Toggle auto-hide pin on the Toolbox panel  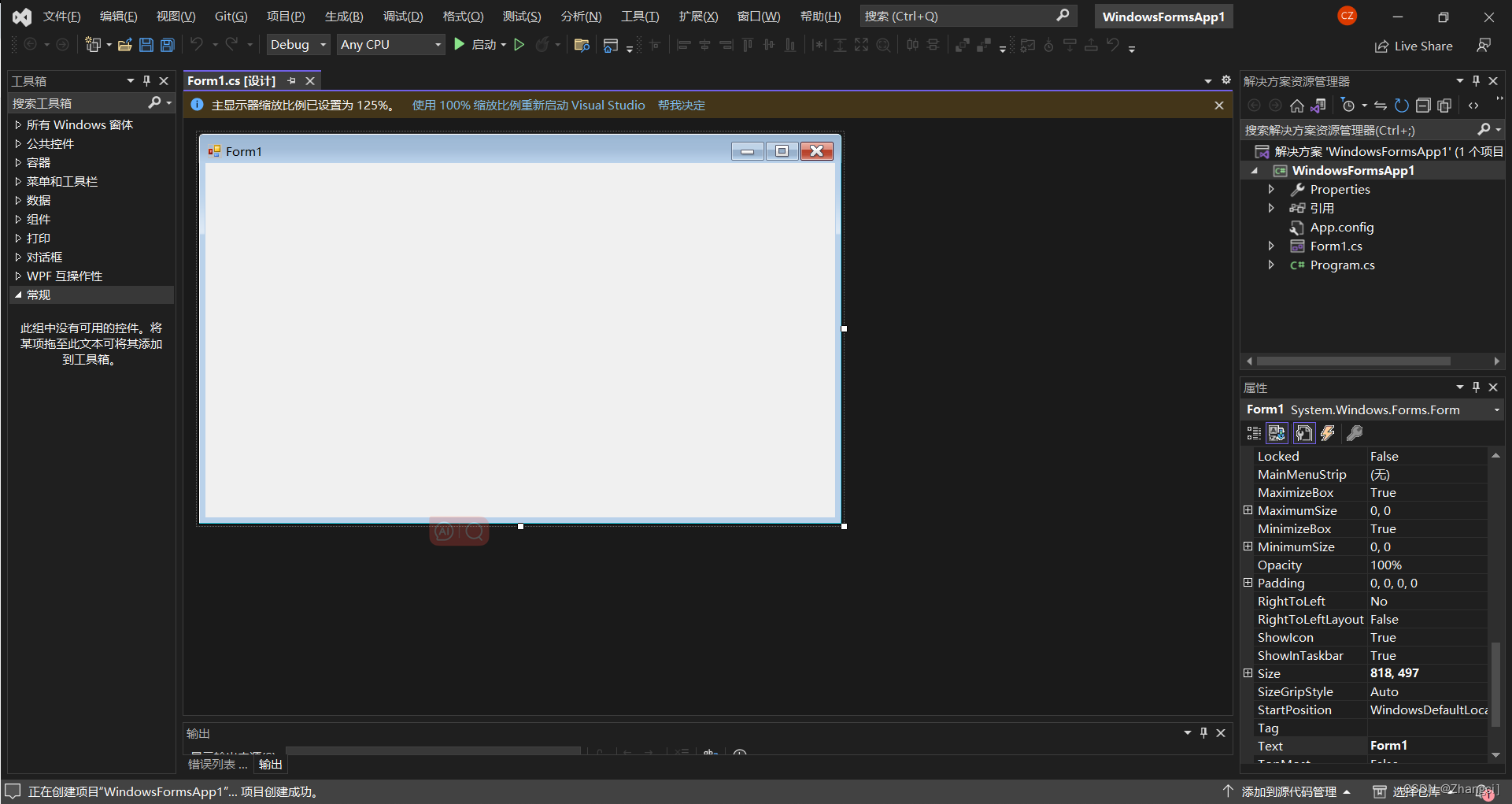[x=146, y=80]
